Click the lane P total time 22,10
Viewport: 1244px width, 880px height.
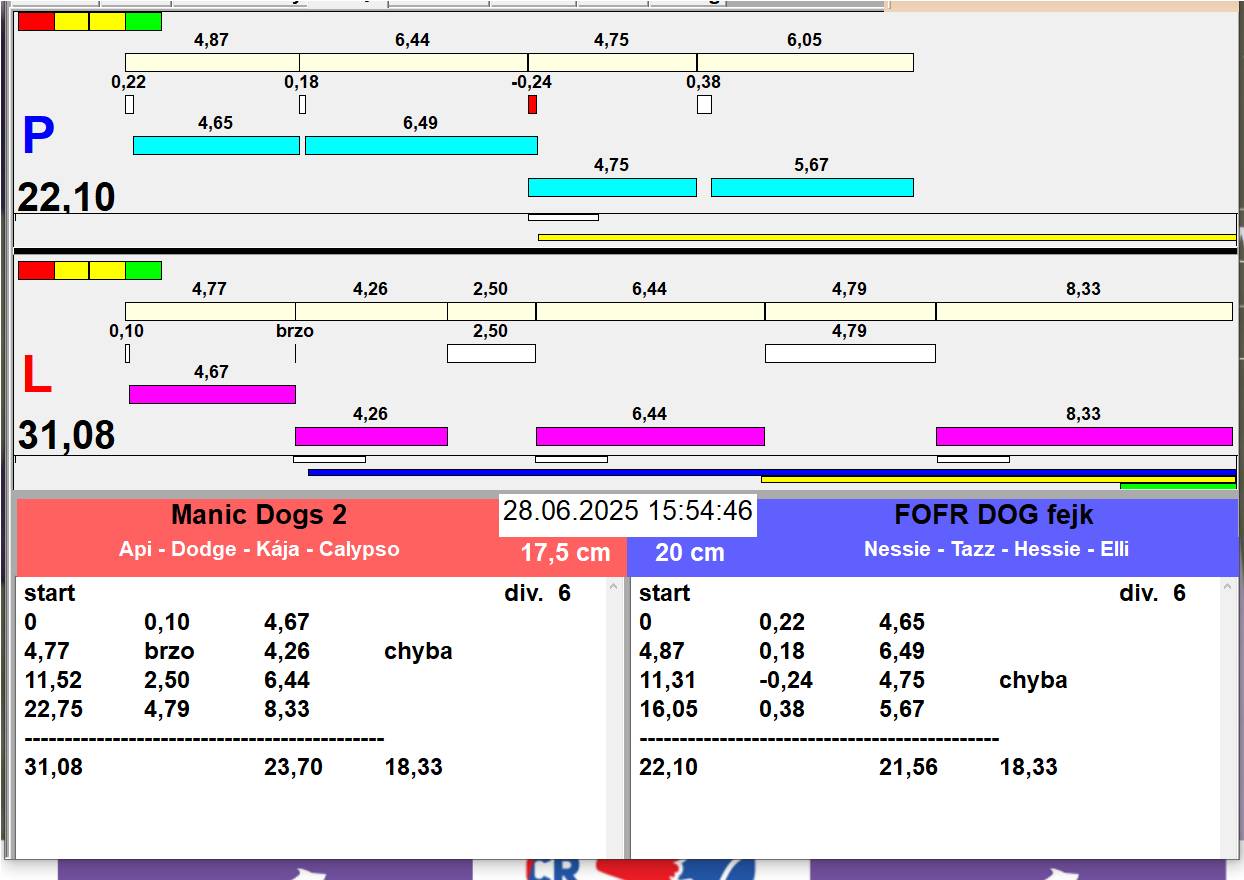tap(66, 196)
